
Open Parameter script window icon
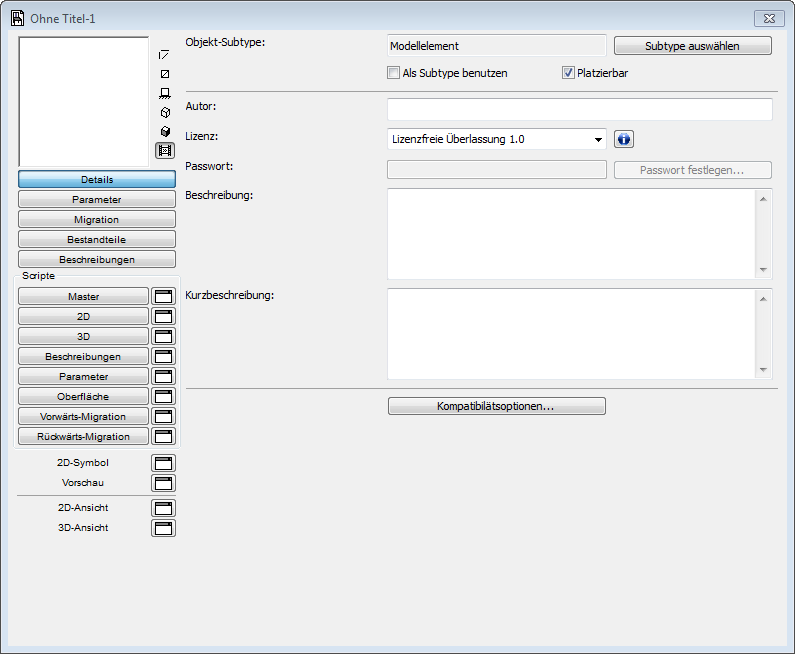pyautogui.click(x=163, y=376)
